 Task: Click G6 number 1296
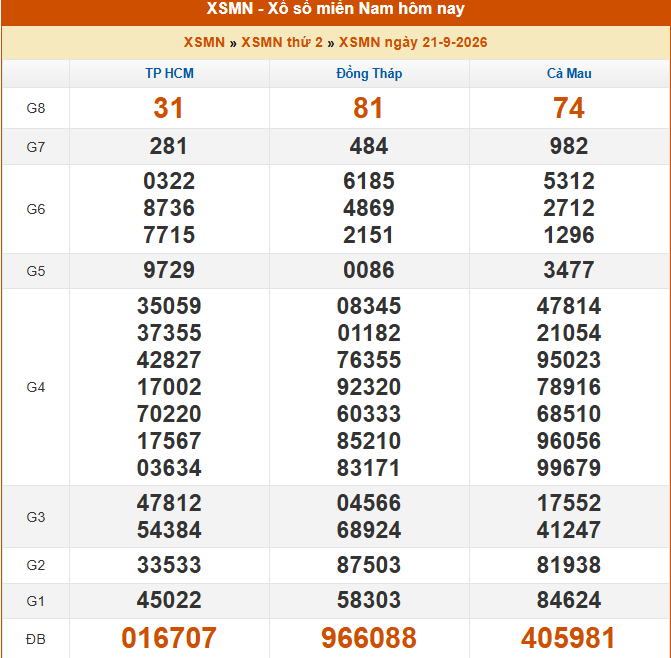pyautogui.click(x=569, y=235)
